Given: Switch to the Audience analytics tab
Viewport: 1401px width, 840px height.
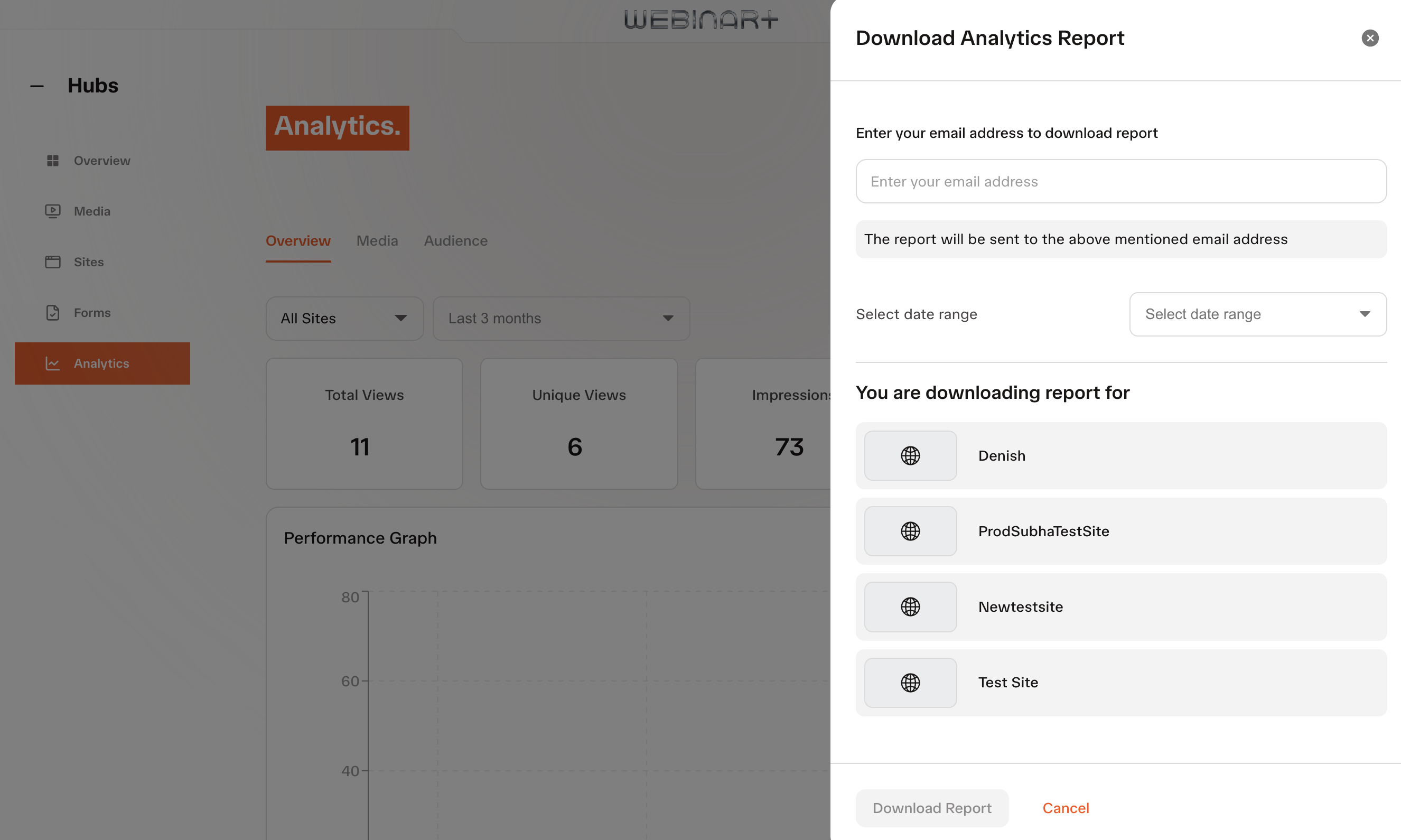Looking at the screenshot, I should [x=455, y=241].
